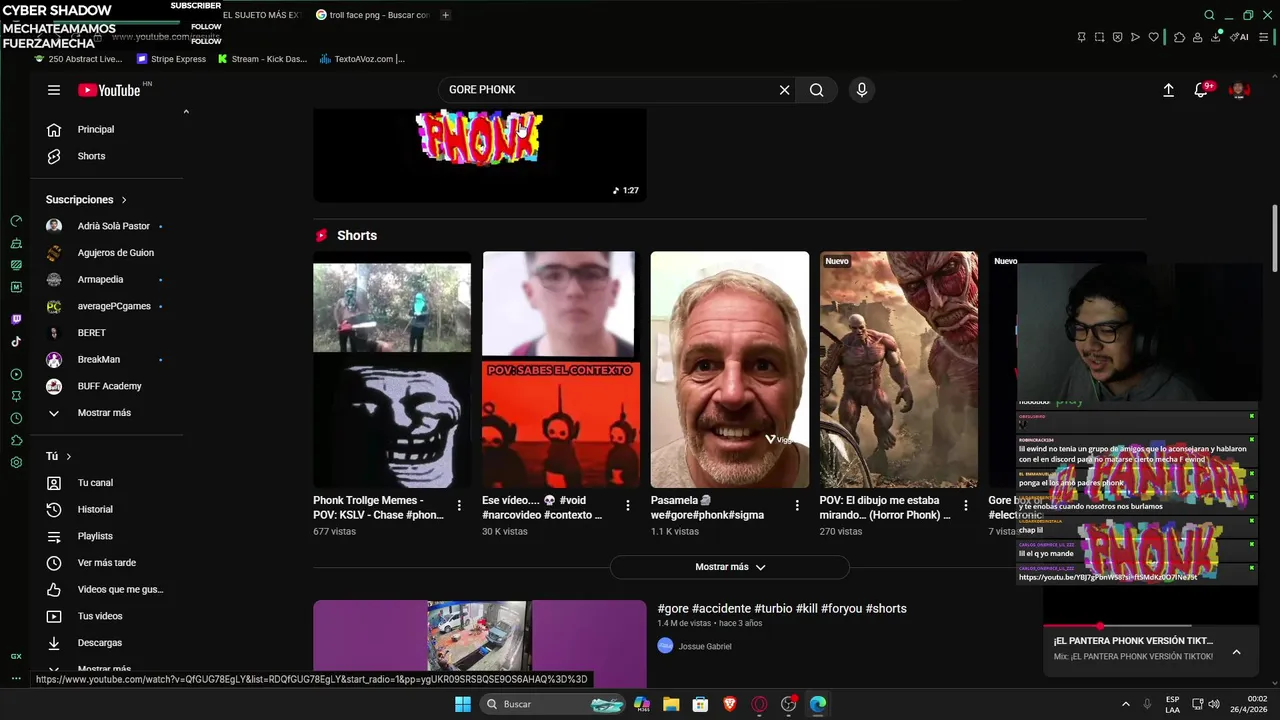Screen dimensions: 1280x720
Task: Open the YouTube hamburger guide menu
Action: 54,90
